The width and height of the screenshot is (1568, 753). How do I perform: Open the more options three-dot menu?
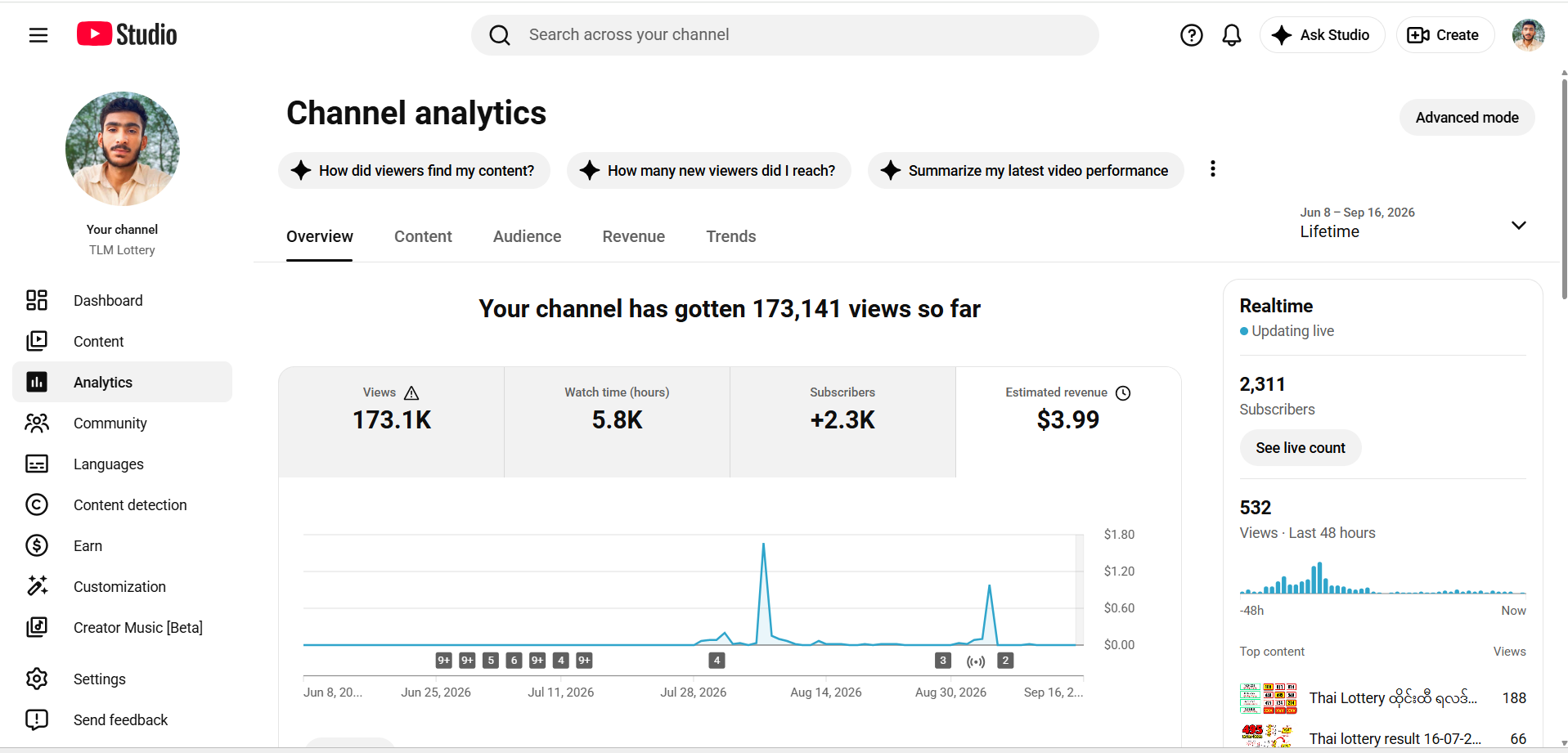pyautogui.click(x=1213, y=168)
